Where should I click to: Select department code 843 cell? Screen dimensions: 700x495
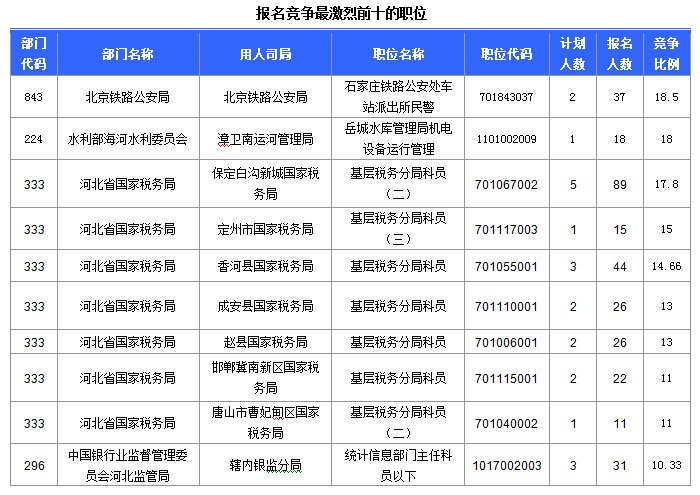[x=33, y=97]
